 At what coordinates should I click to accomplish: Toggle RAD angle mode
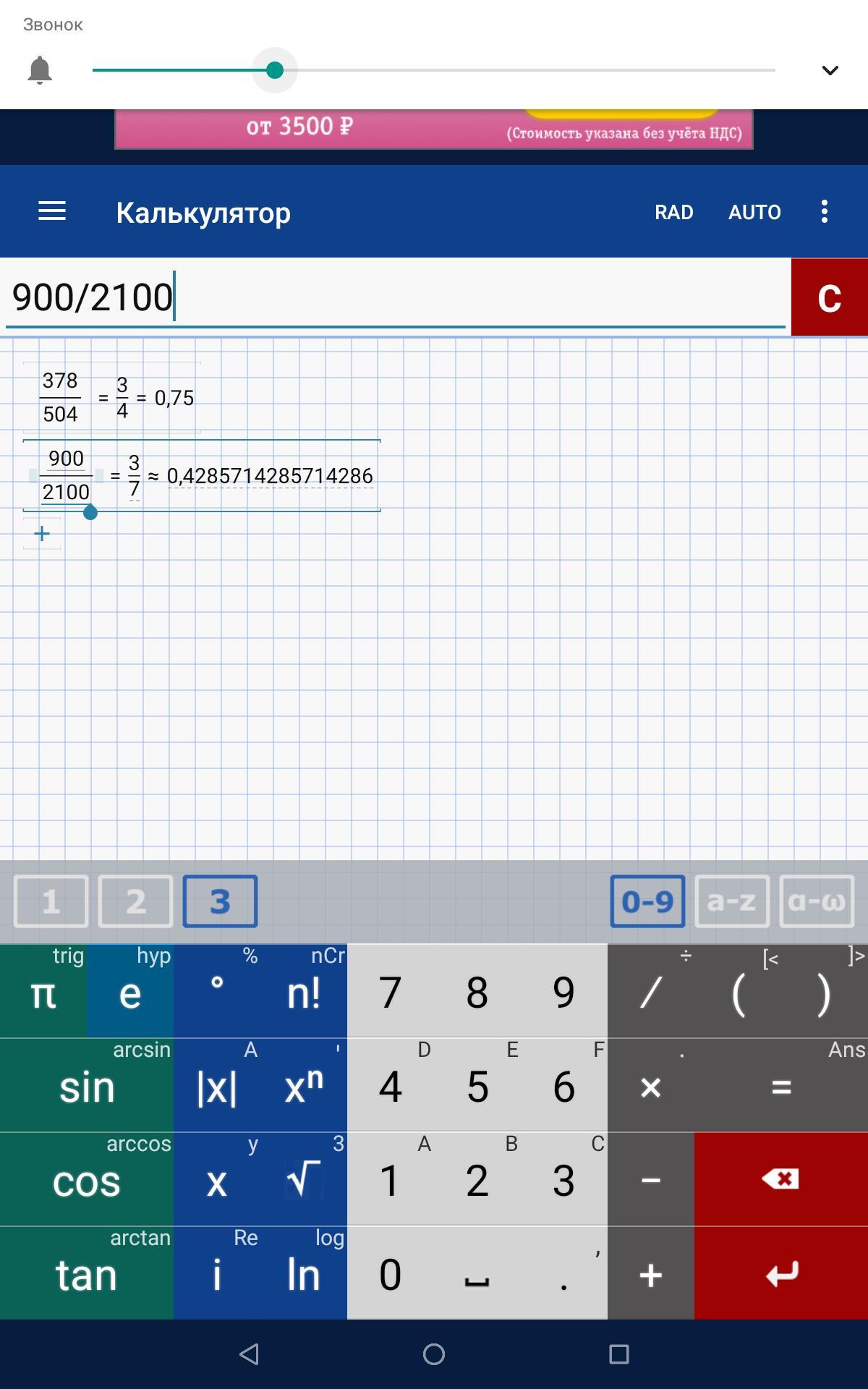(x=673, y=212)
